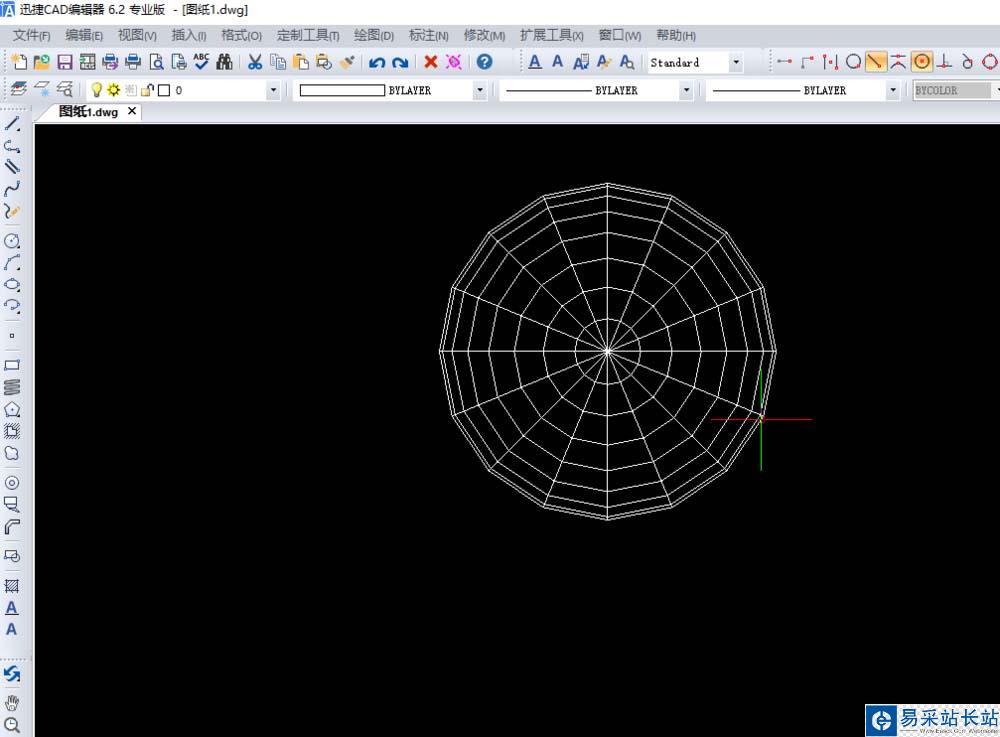
Task: Open the layer 0 dropdown list
Action: pyautogui.click(x=273, y=90)
